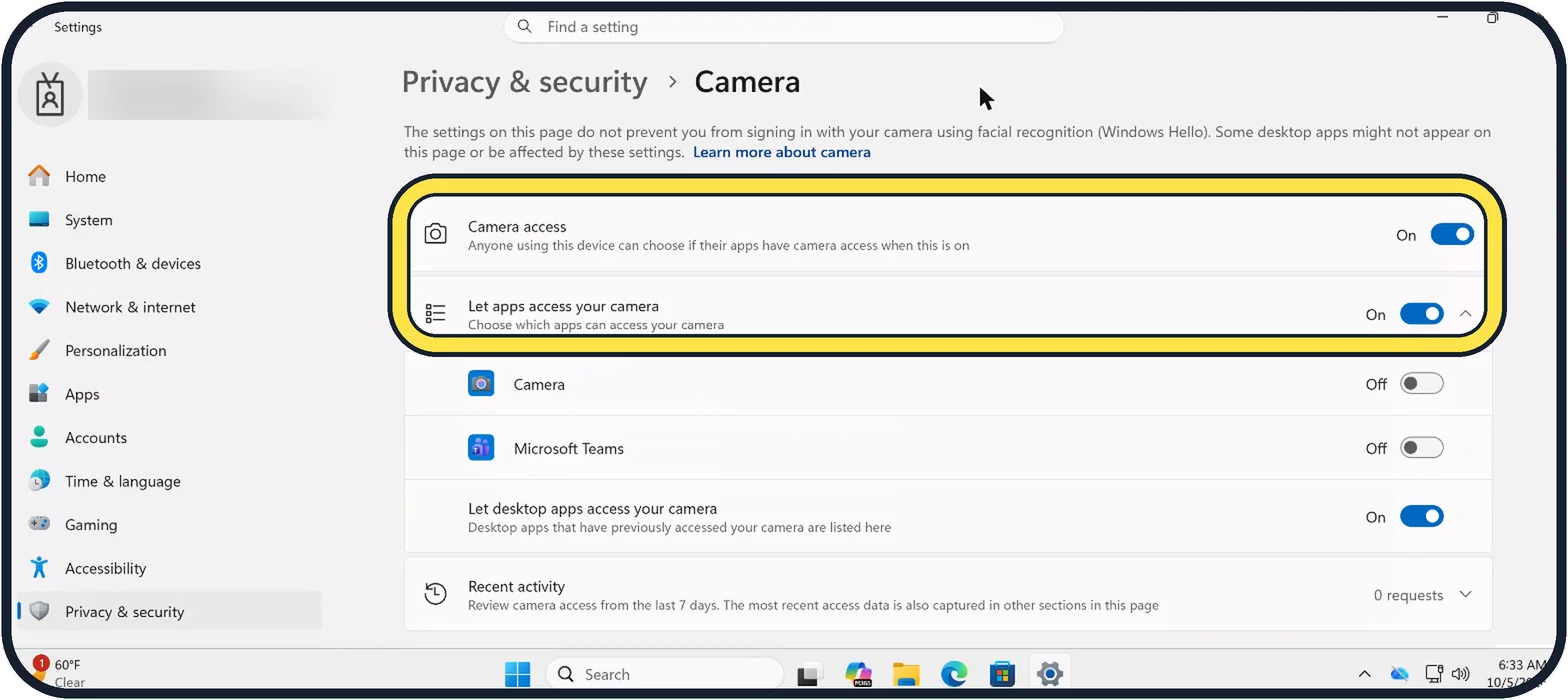Select Privacy & security in the sidebar
The height and width of the screenshot is (700, 1568).
(168, 611)
